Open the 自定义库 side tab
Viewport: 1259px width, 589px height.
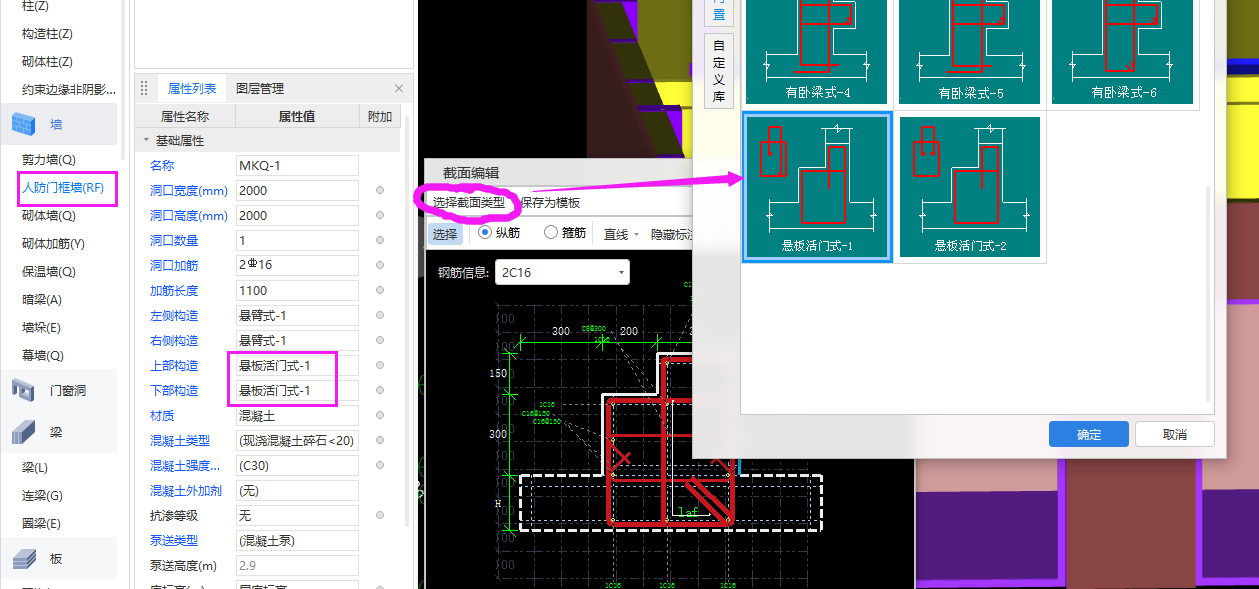(x=719, y=71)
